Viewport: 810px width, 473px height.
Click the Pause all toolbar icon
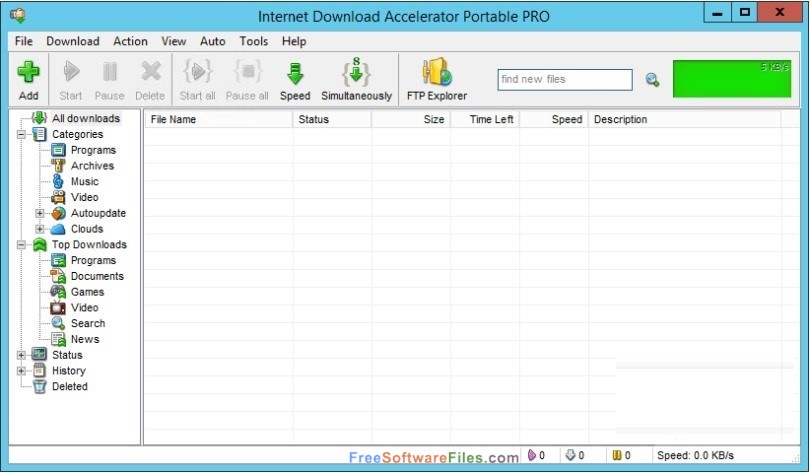coord(247,72)
